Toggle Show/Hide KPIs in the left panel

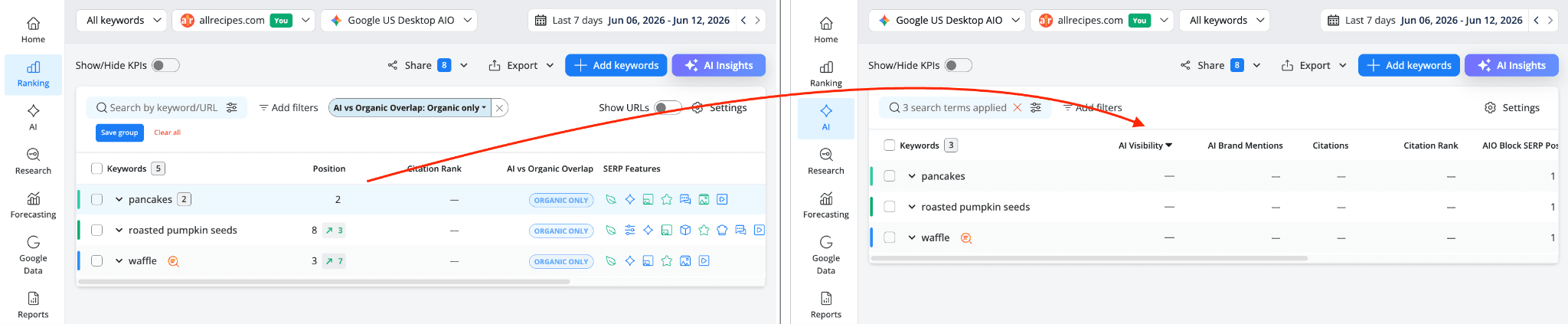pyautogui.click(x=165, y=65)
